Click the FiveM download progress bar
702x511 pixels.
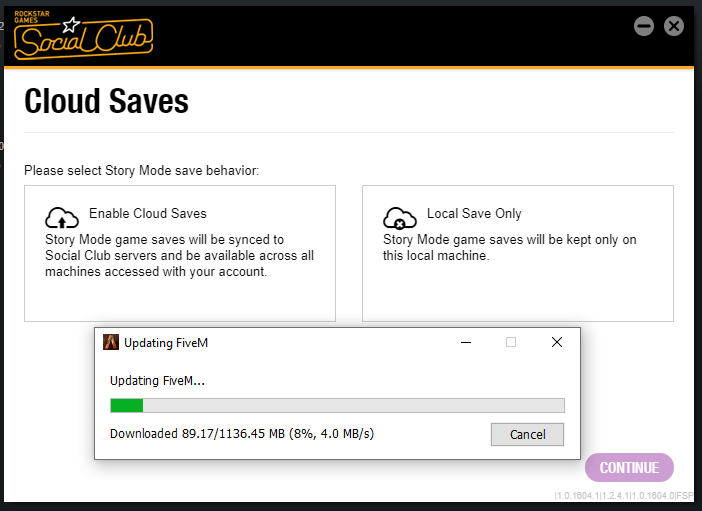click(337, 405)
